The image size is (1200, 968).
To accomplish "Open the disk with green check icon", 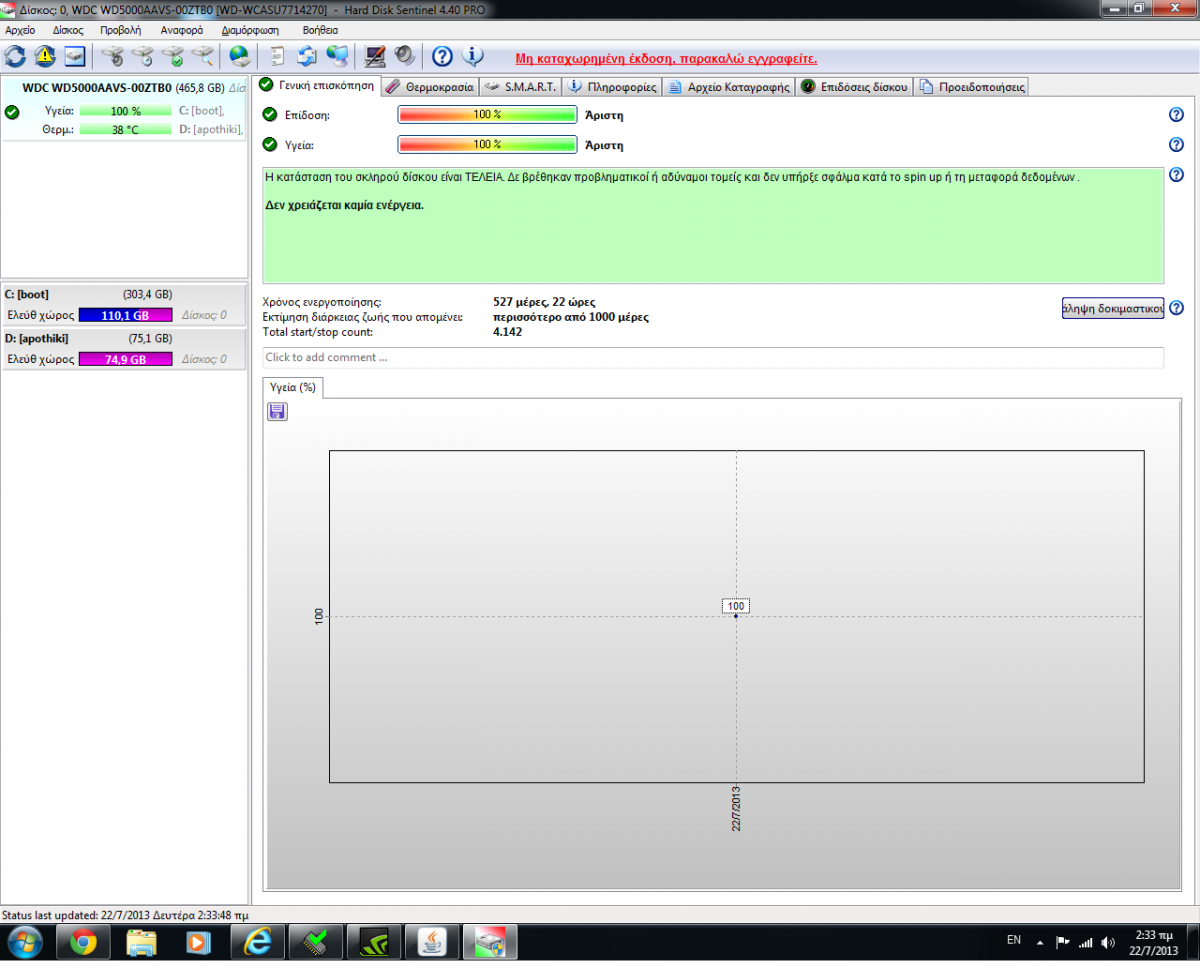I will [x=173, y=56].
